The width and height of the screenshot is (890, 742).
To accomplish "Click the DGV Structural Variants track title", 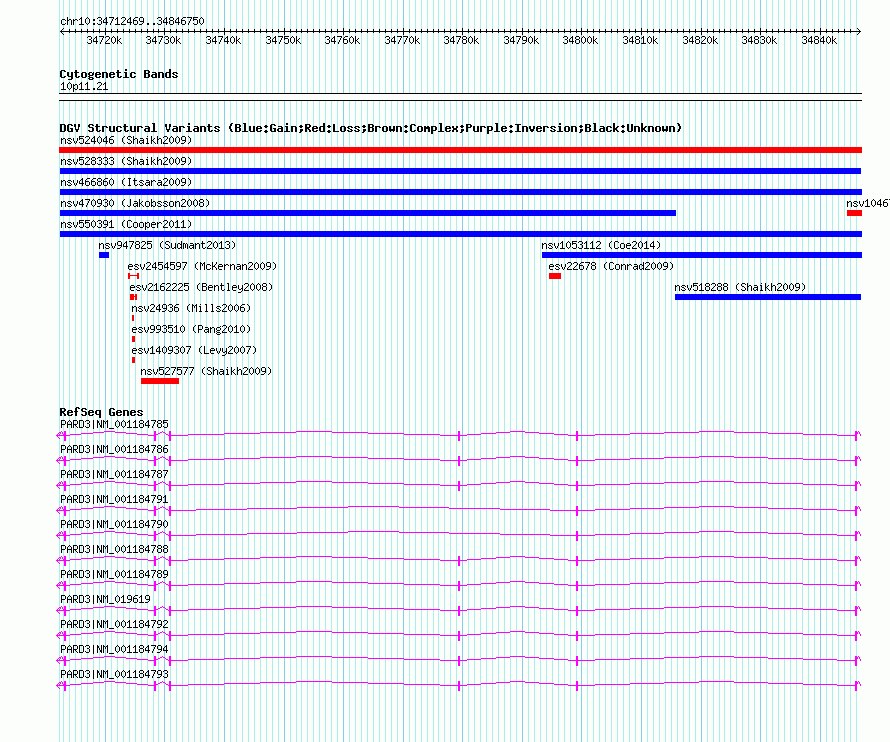I will tap(371, 128).
